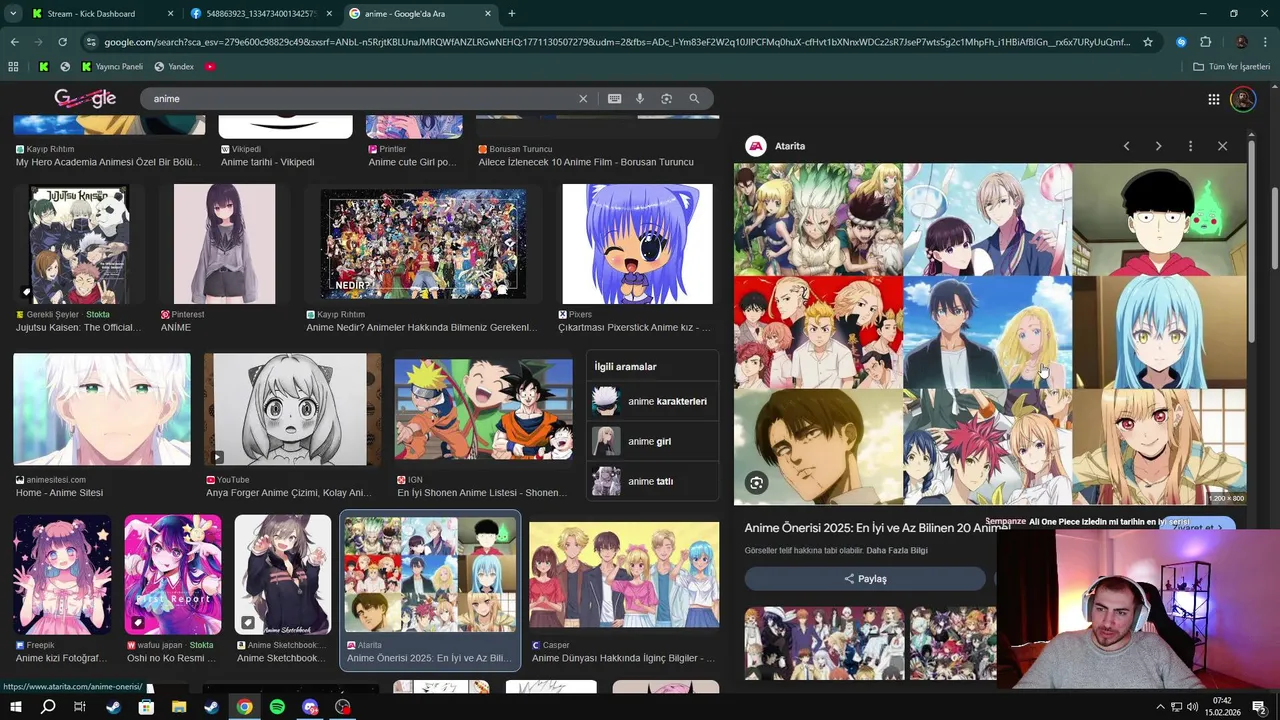Open Anime tarihi - Vikipedi link

tap(267, 162)
